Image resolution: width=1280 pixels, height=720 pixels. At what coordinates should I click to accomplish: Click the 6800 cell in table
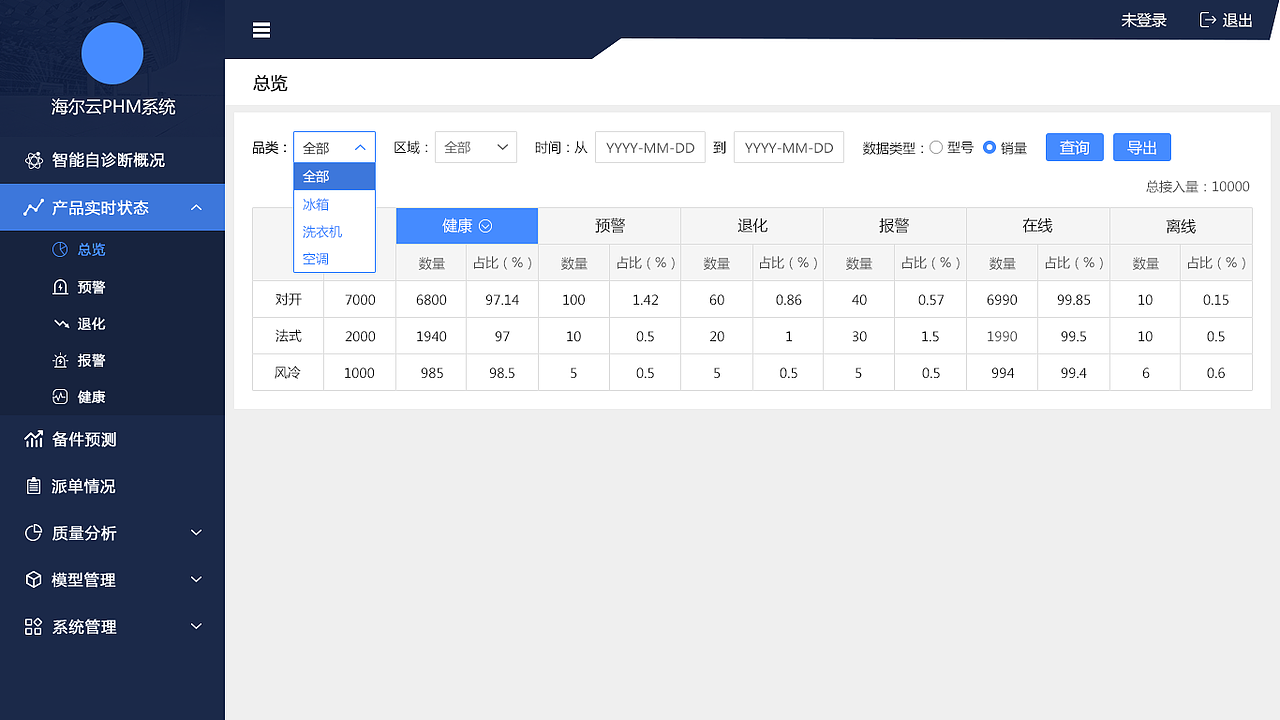(x=431, y=299)
